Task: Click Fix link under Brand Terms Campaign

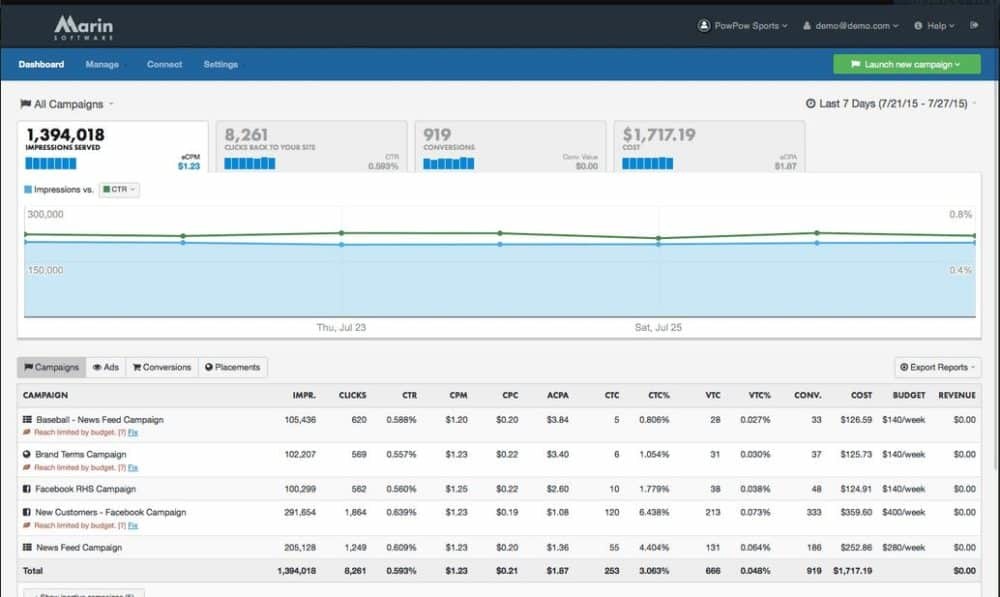Action: [x=133, y=467]
